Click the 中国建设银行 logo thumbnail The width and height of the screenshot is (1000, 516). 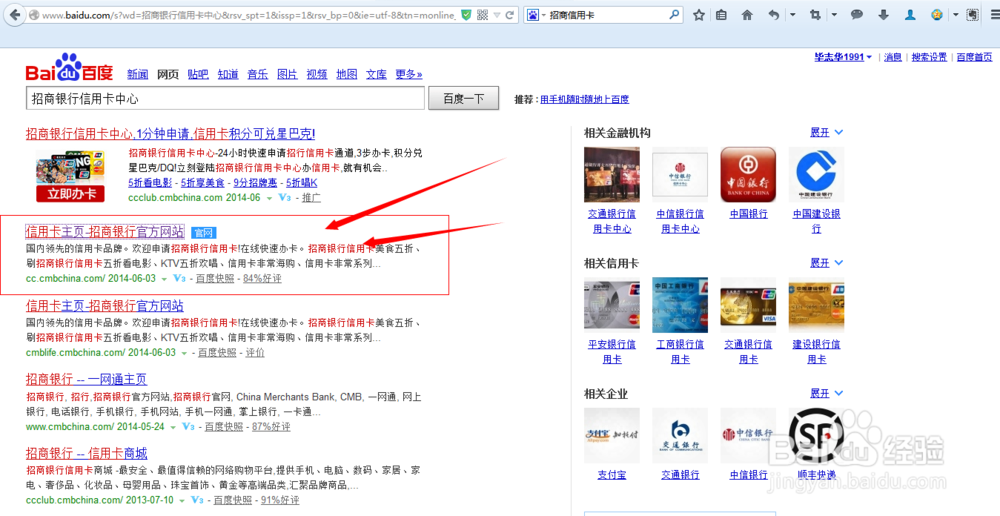[816, 174]
